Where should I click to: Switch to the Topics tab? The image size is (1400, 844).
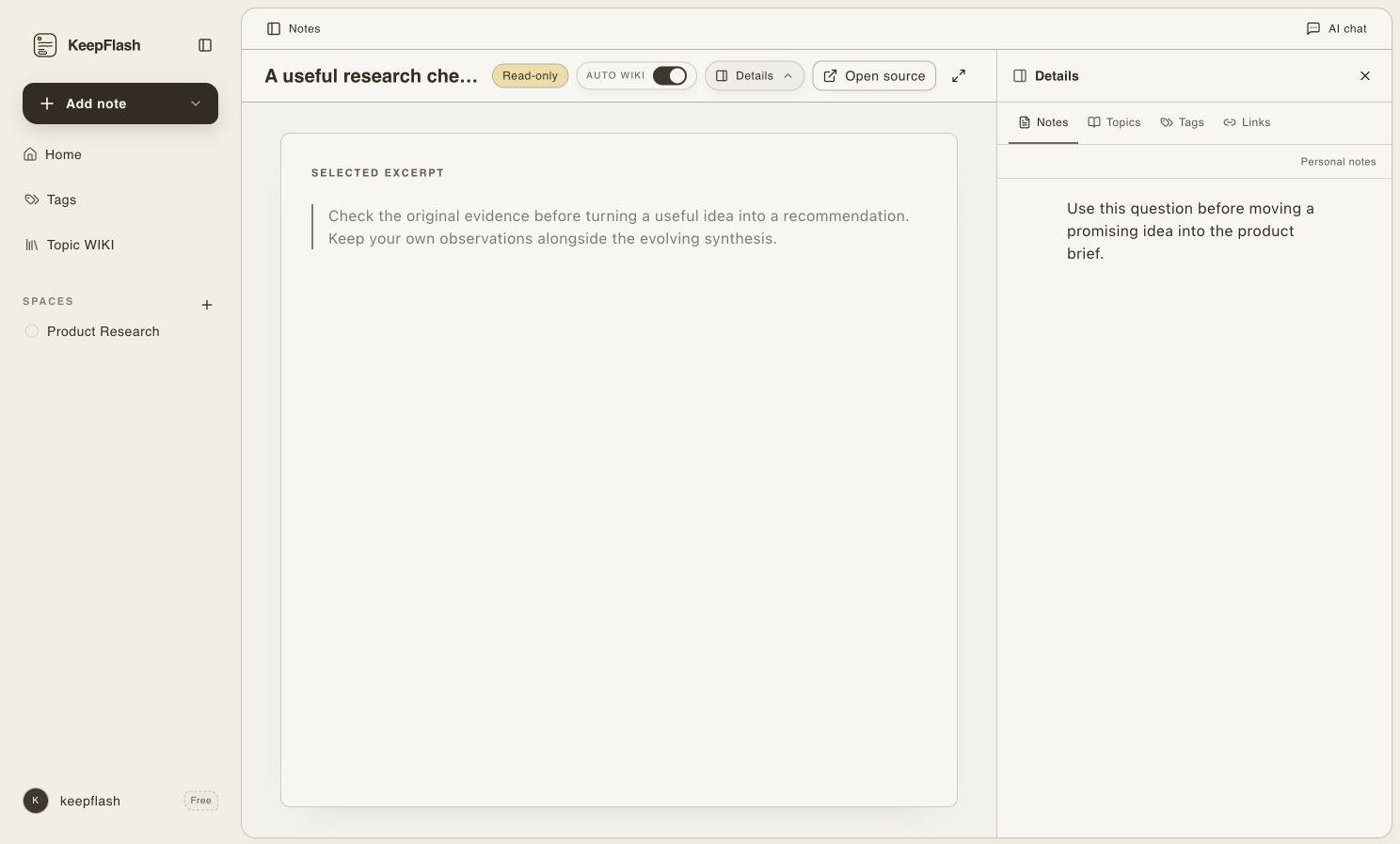[1114, 122]
